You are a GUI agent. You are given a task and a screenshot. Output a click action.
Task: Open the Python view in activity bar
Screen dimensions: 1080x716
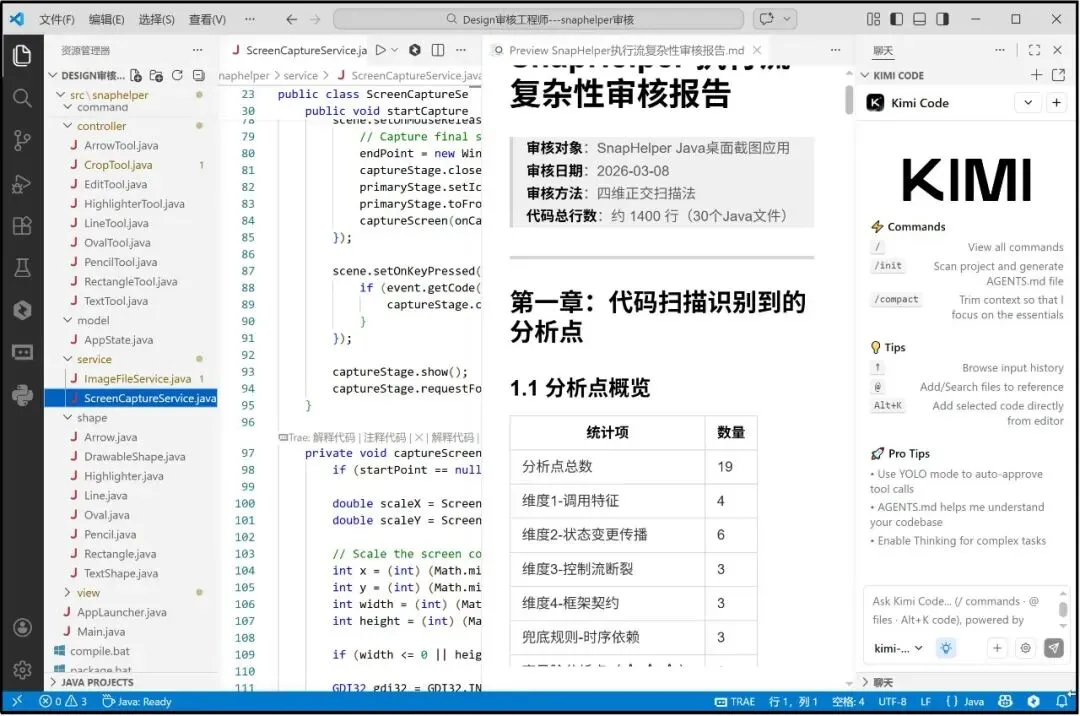pyautogui.click(x=21, y=394)
